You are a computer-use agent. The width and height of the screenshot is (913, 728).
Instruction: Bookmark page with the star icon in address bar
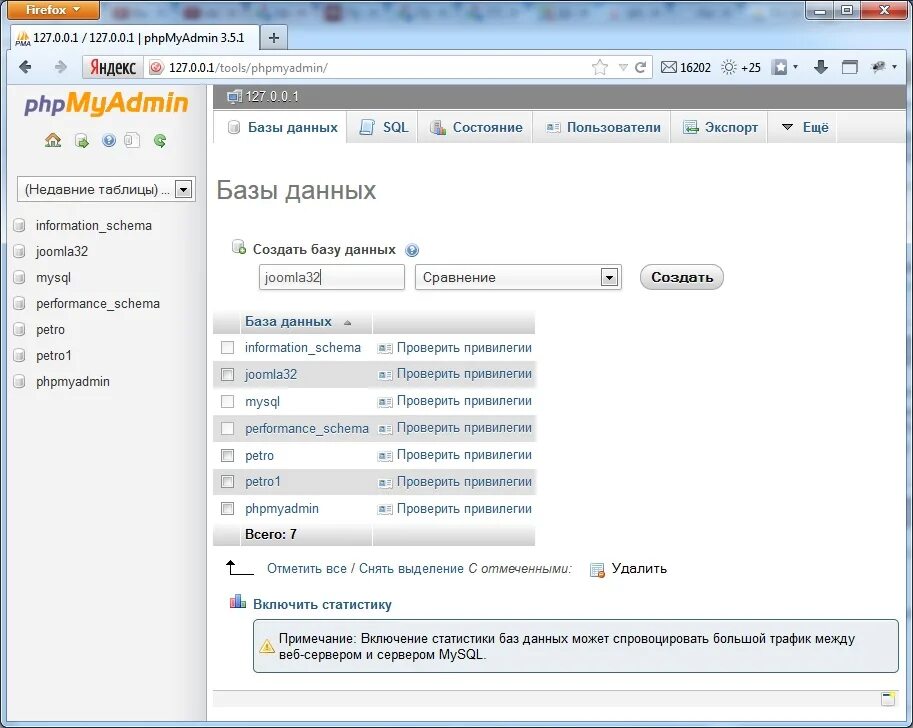coord(600,68)
